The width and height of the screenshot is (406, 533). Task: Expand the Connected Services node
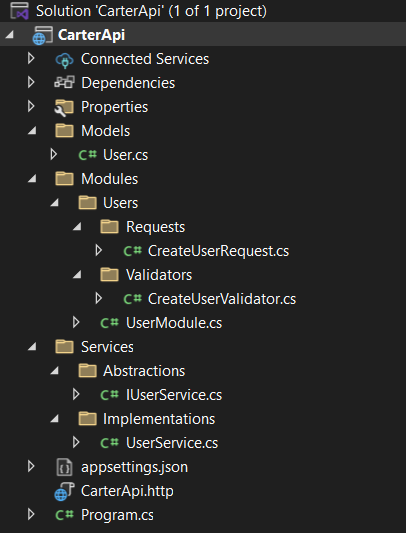click(31, 58)
